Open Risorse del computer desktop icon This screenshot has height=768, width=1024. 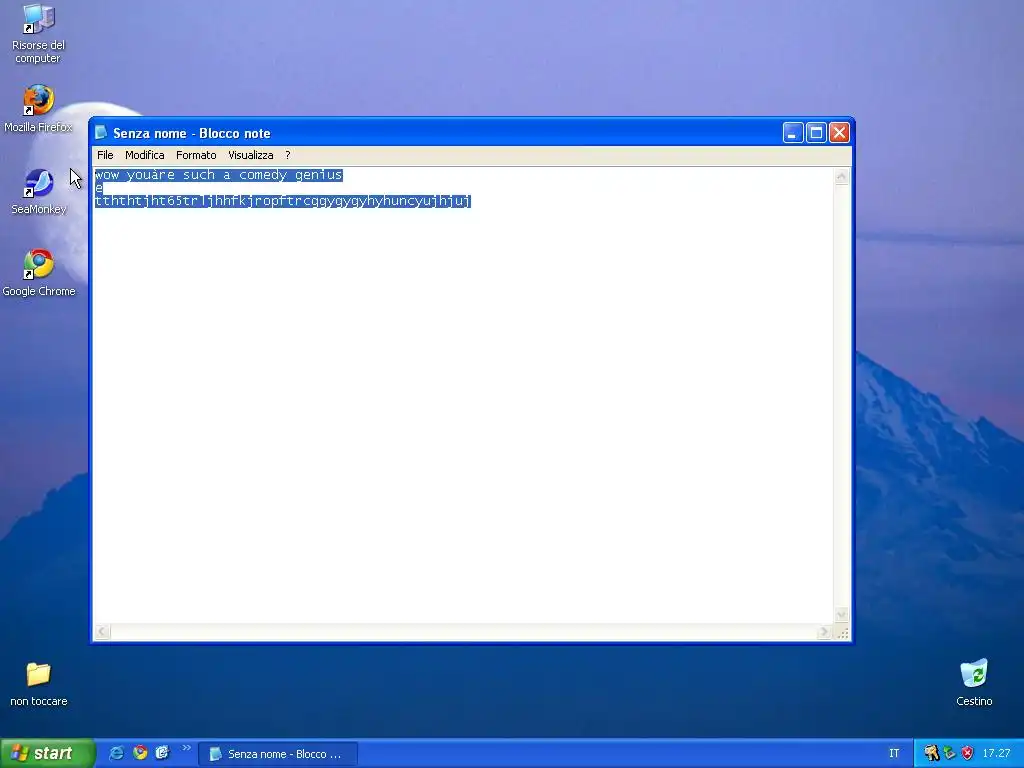click(39, 34)
